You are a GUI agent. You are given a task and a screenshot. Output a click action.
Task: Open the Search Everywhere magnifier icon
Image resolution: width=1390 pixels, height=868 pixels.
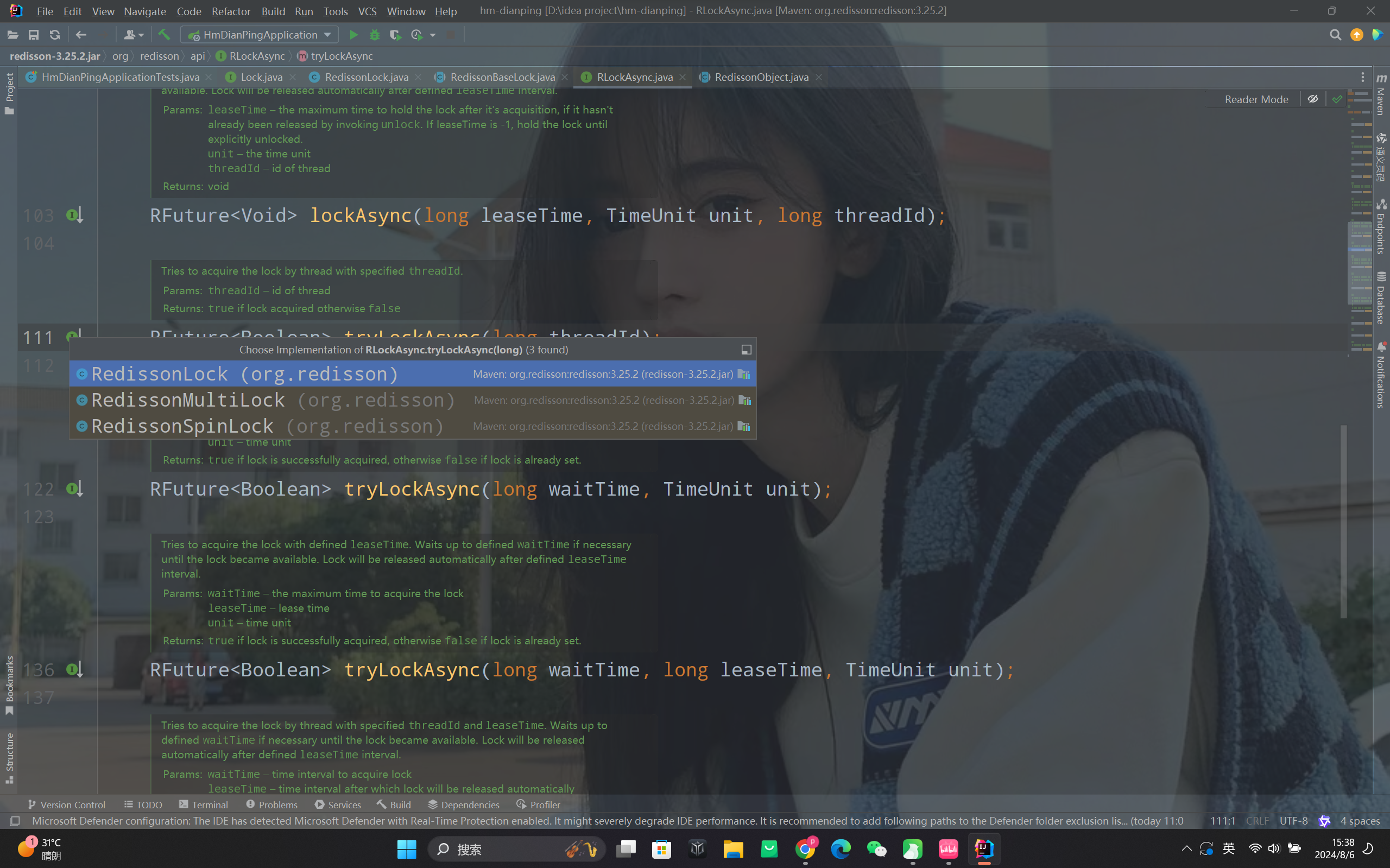(1335, 35)
